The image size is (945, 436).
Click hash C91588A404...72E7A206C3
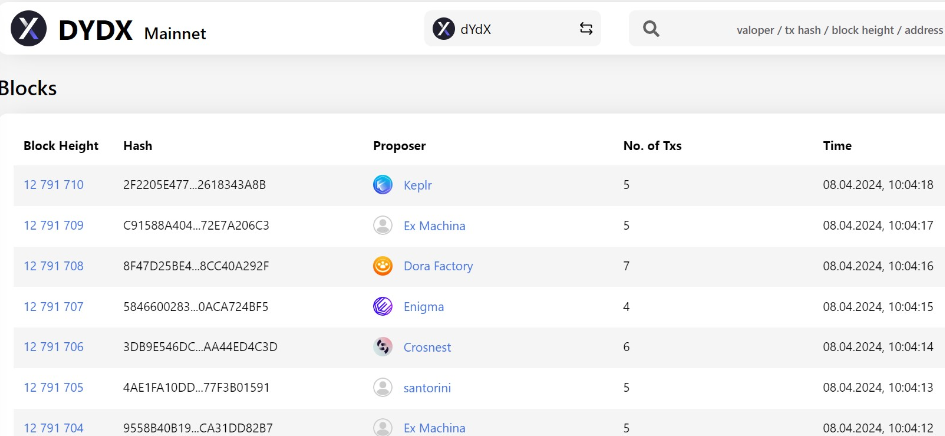coord(196,226)
